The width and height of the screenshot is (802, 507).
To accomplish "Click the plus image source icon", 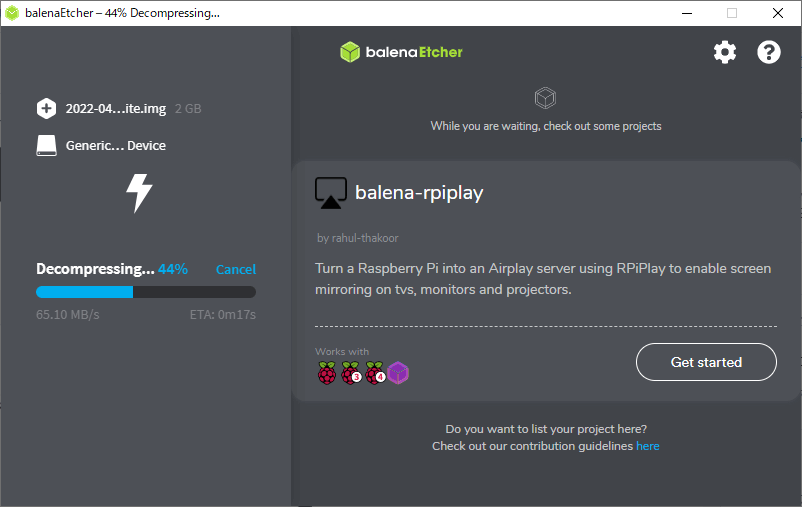I will point(47,108).
